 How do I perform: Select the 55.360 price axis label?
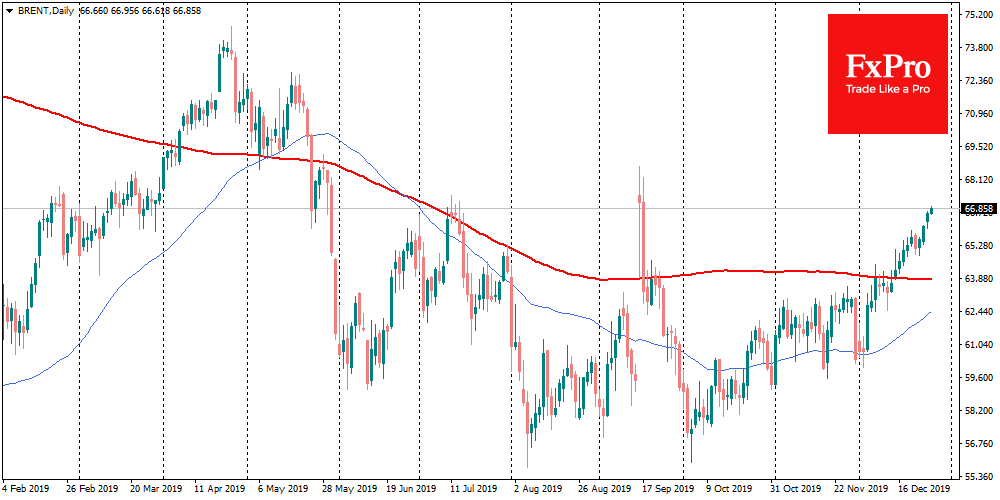point(979,476)
